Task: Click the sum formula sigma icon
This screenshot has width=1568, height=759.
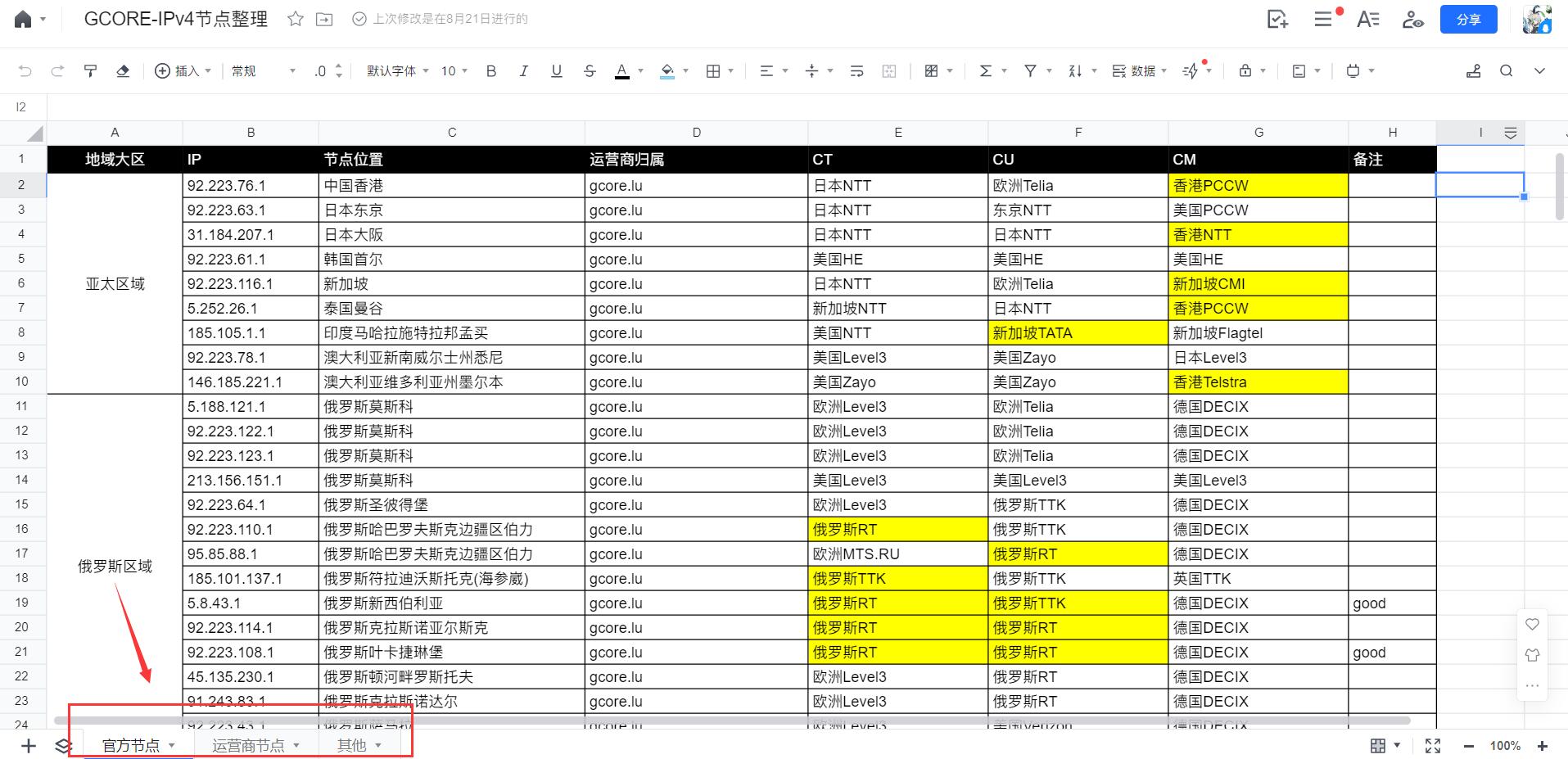Action: coord(986,71)
